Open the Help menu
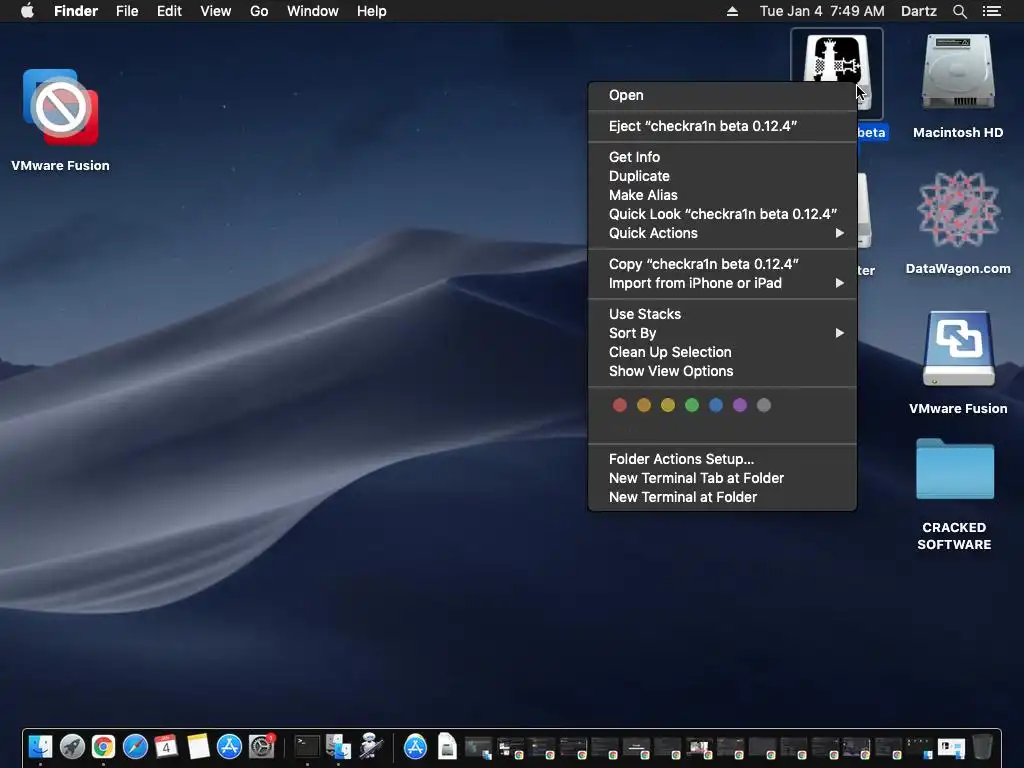 pyautogui.click(x=372, y=11)
